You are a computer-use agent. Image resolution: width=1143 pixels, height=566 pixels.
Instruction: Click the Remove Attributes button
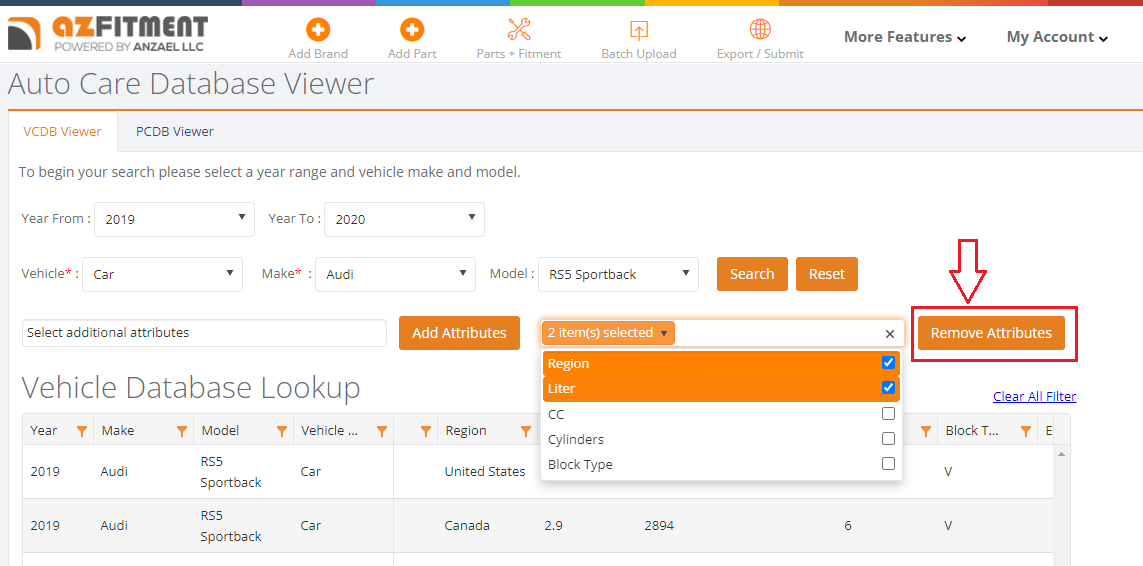[991, 333]
